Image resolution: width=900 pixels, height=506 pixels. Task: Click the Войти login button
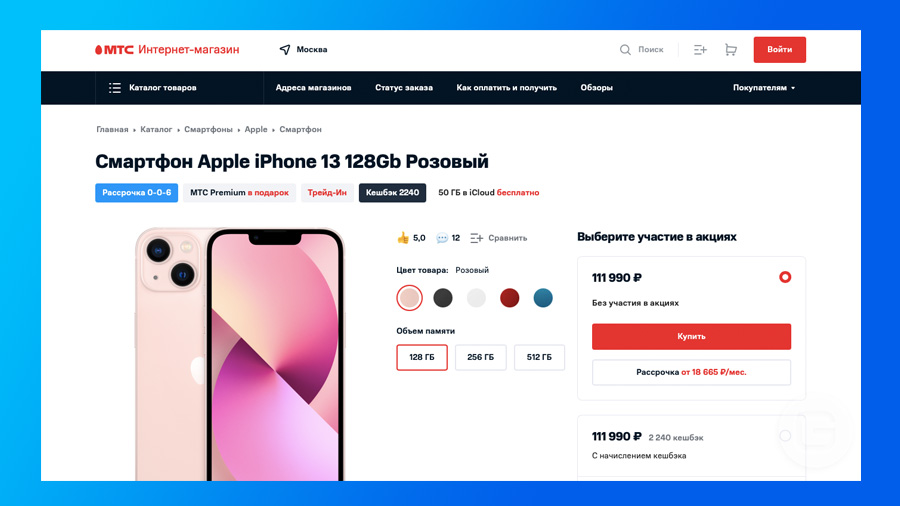[x=779, y=50]
